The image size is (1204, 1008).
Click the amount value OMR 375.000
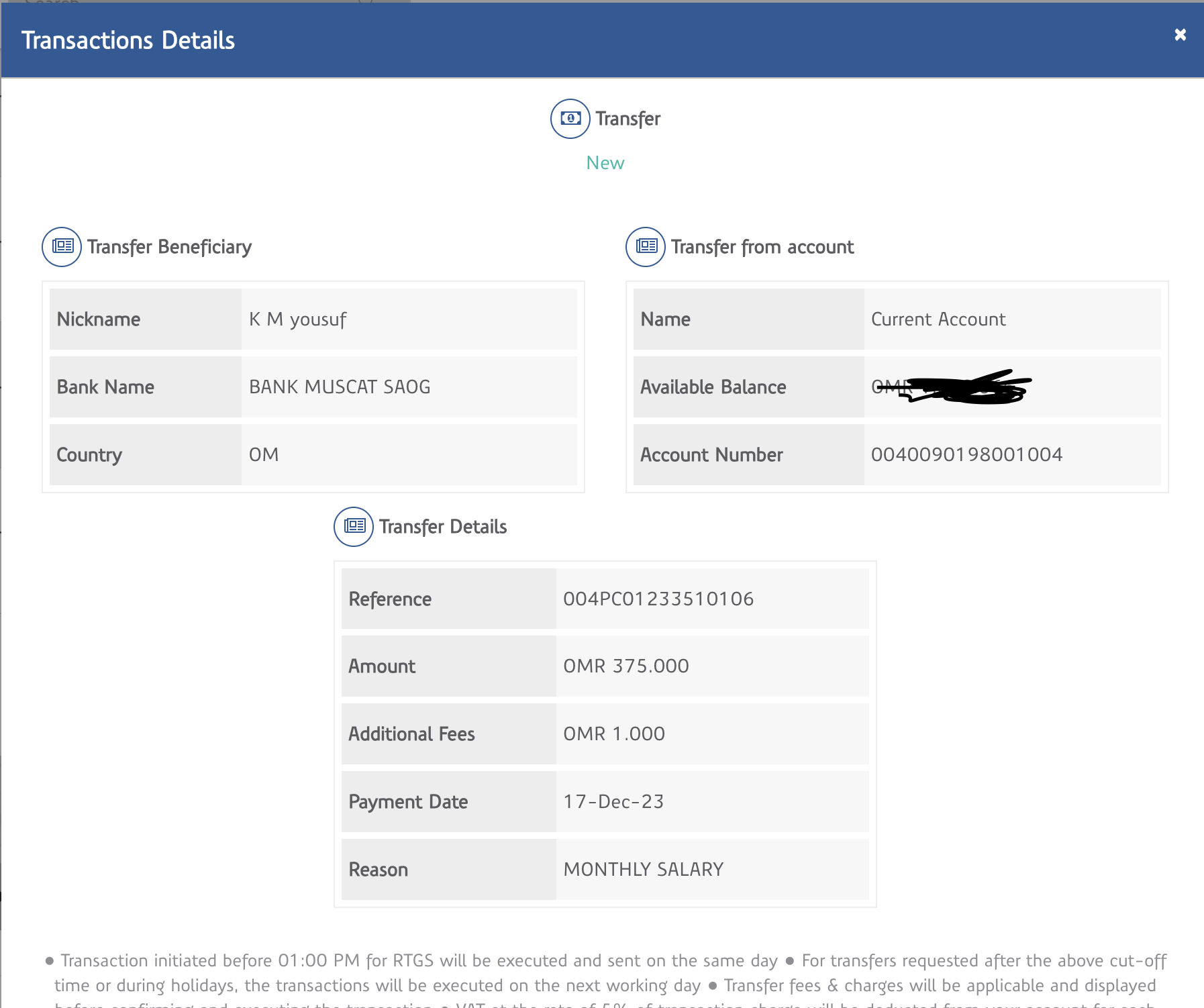[x=625, y=666]
